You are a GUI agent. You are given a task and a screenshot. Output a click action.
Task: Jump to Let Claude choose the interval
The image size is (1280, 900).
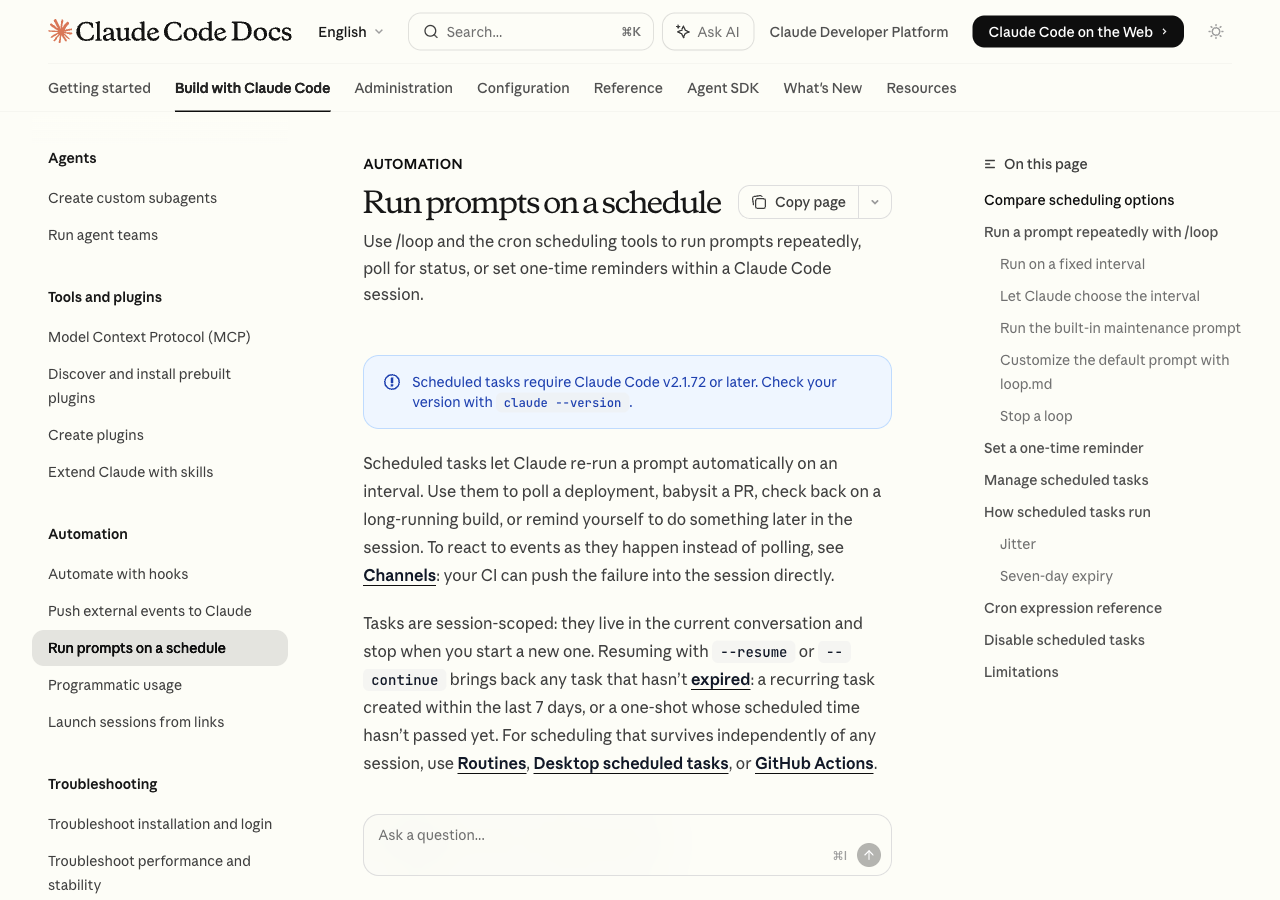[x=1100, y=296]
